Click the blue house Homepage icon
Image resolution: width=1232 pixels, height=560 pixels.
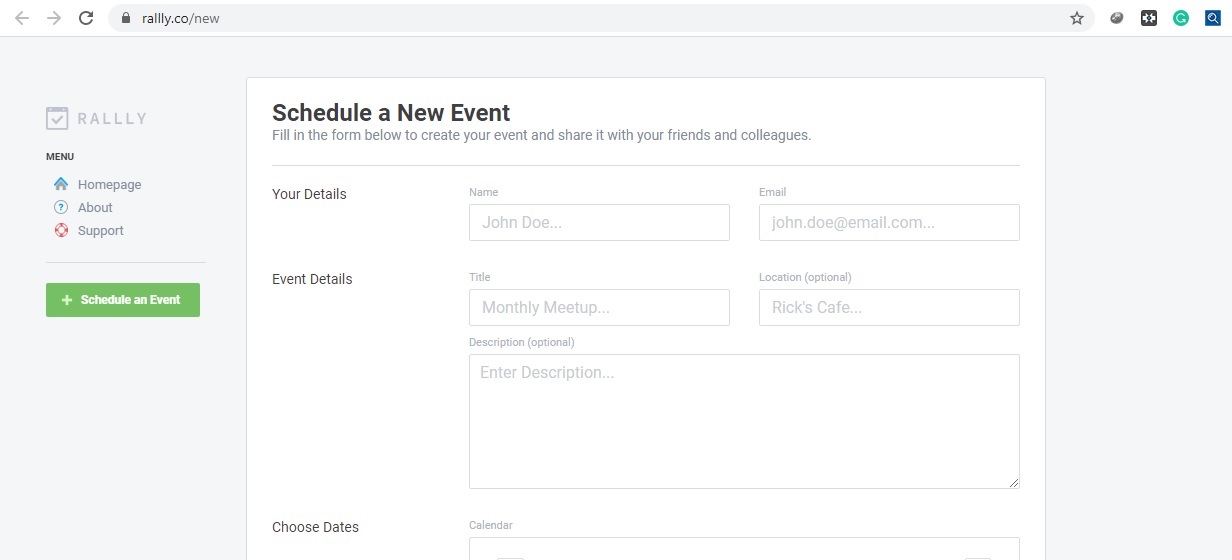[61, 184]
